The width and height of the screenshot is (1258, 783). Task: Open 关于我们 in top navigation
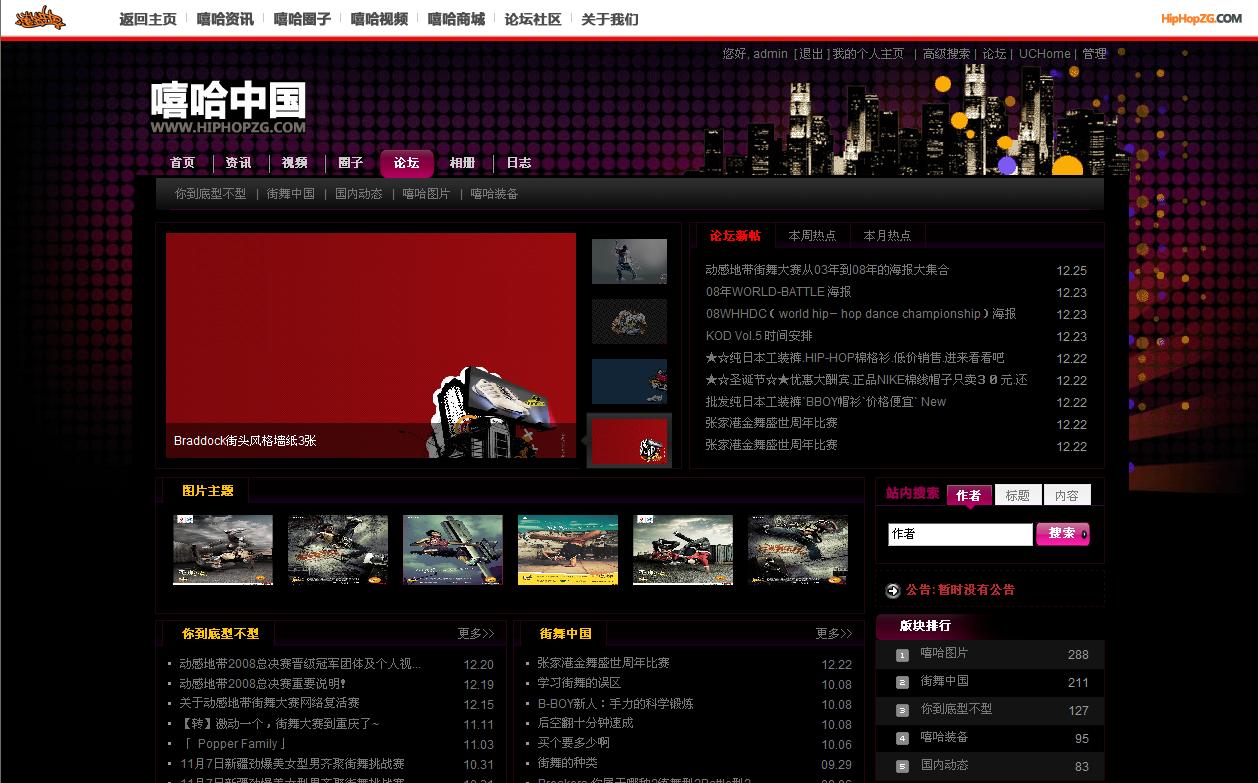(x=610, y=19)
